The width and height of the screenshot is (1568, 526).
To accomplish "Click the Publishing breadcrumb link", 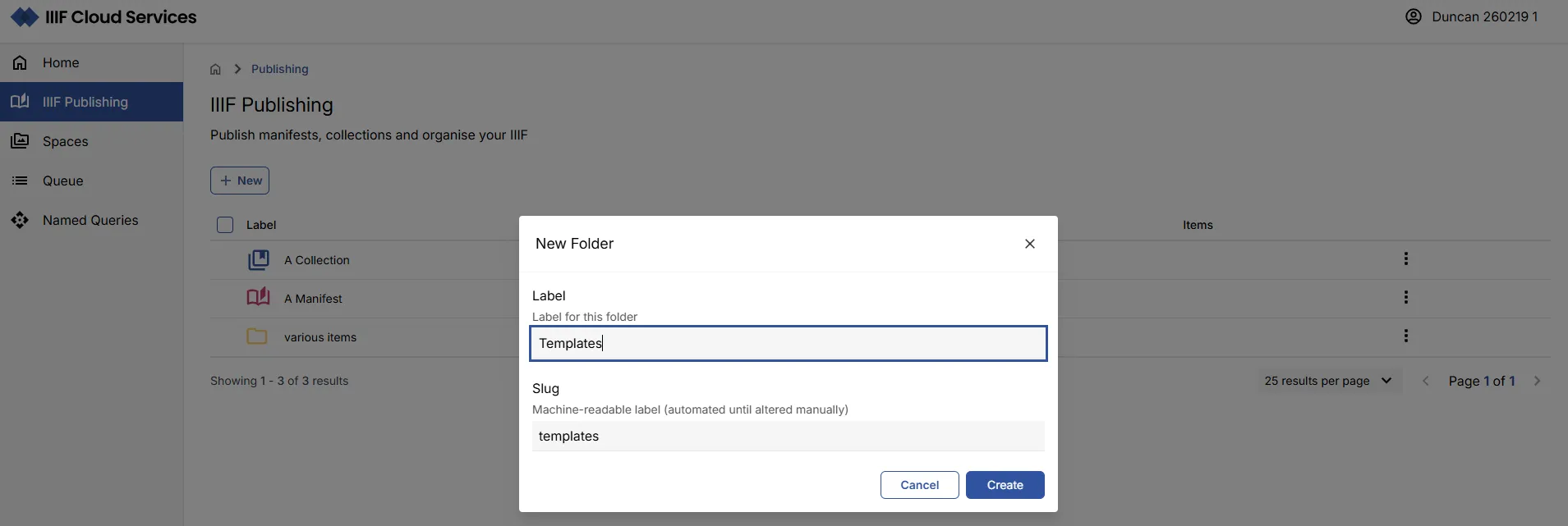I will [279, 69].
